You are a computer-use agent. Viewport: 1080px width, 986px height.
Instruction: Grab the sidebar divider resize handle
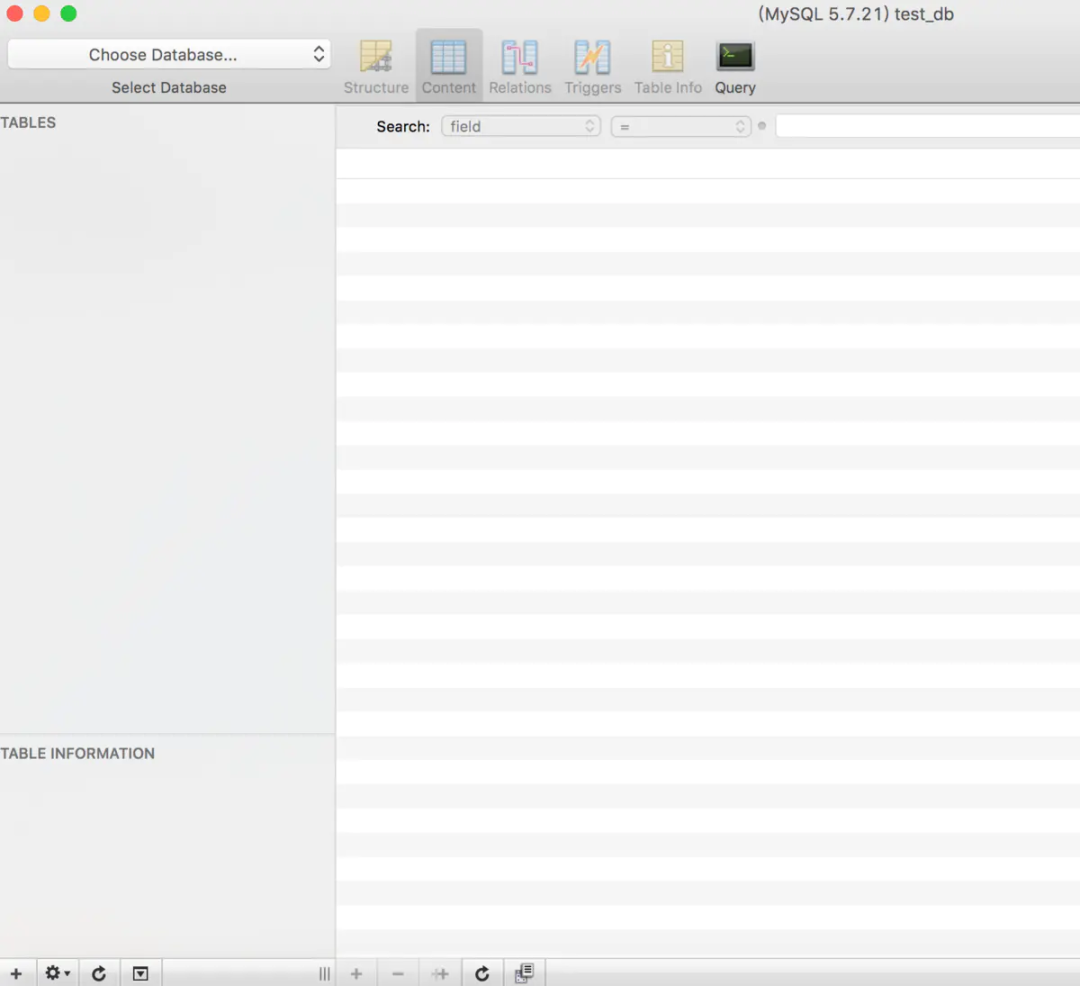(x=324, y=974)
